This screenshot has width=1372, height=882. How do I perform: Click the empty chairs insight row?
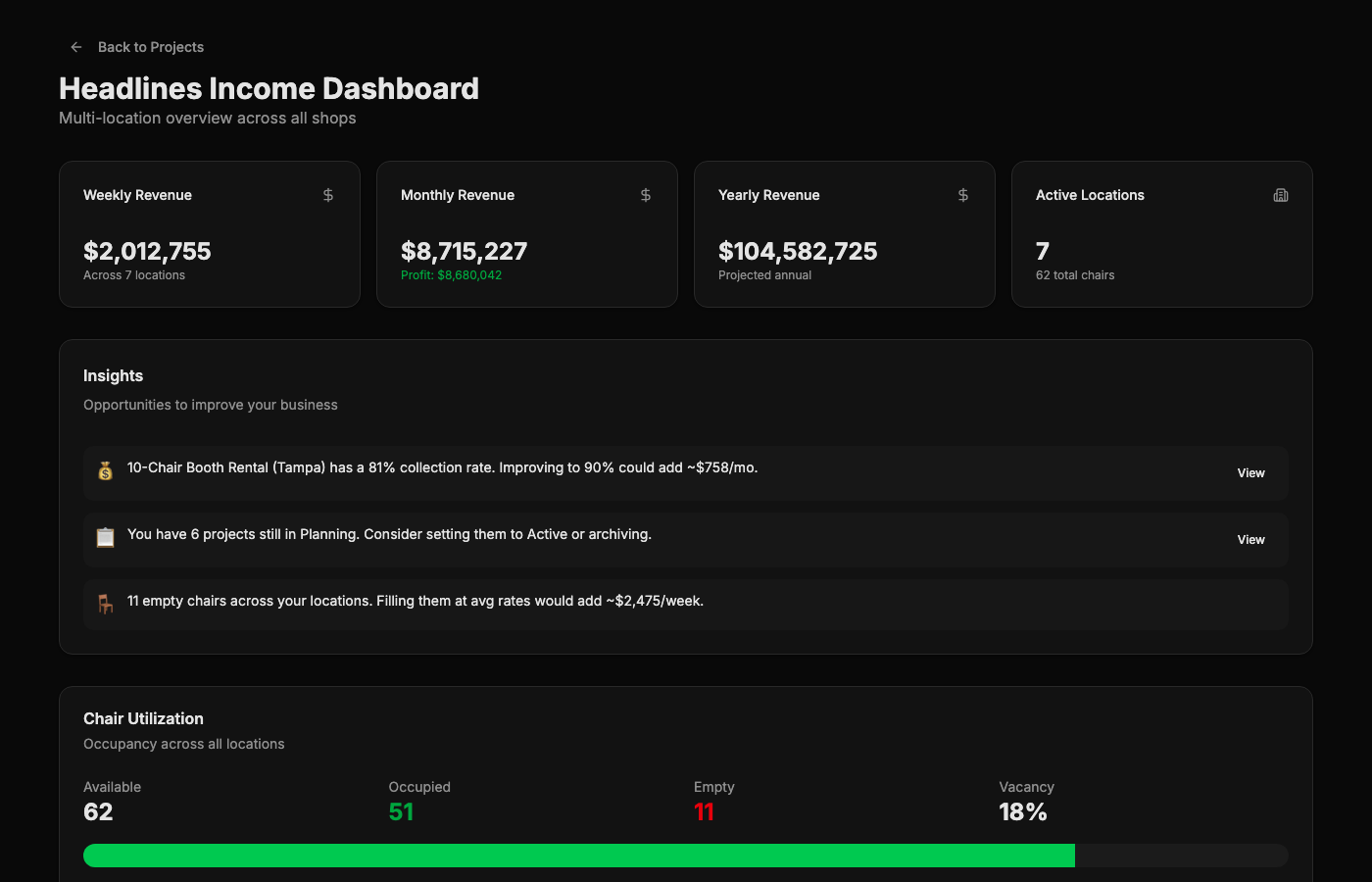(x=686, y=605)
